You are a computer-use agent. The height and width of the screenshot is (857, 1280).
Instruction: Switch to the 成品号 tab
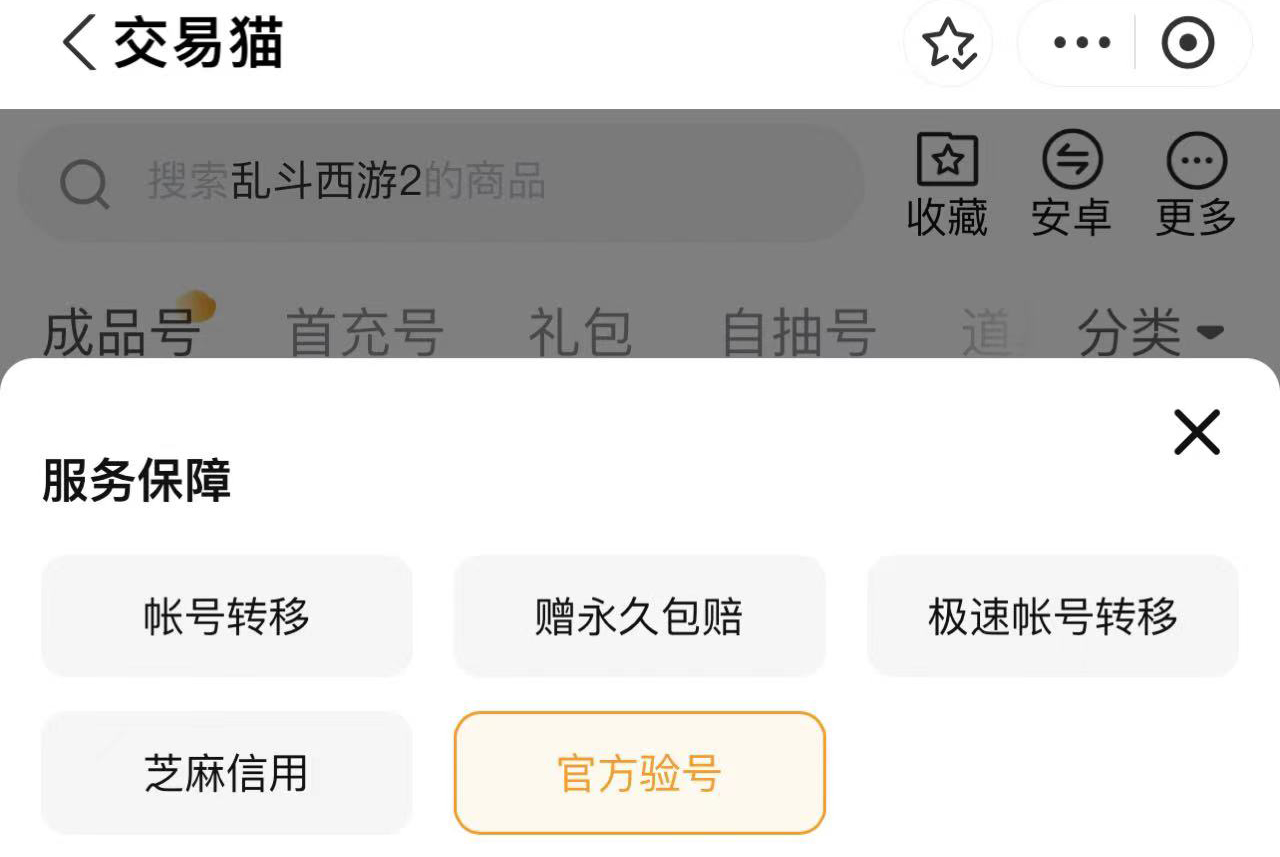(122, 332)
